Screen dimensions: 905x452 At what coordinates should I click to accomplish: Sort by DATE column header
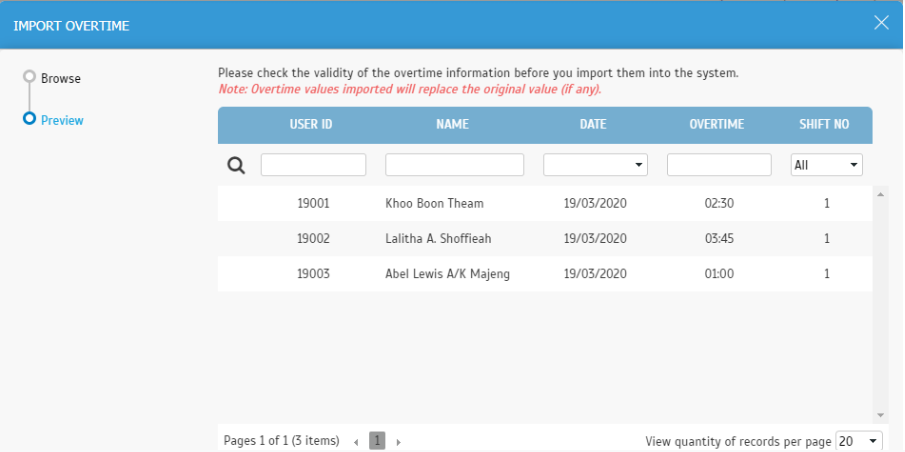tap(593, 124)
